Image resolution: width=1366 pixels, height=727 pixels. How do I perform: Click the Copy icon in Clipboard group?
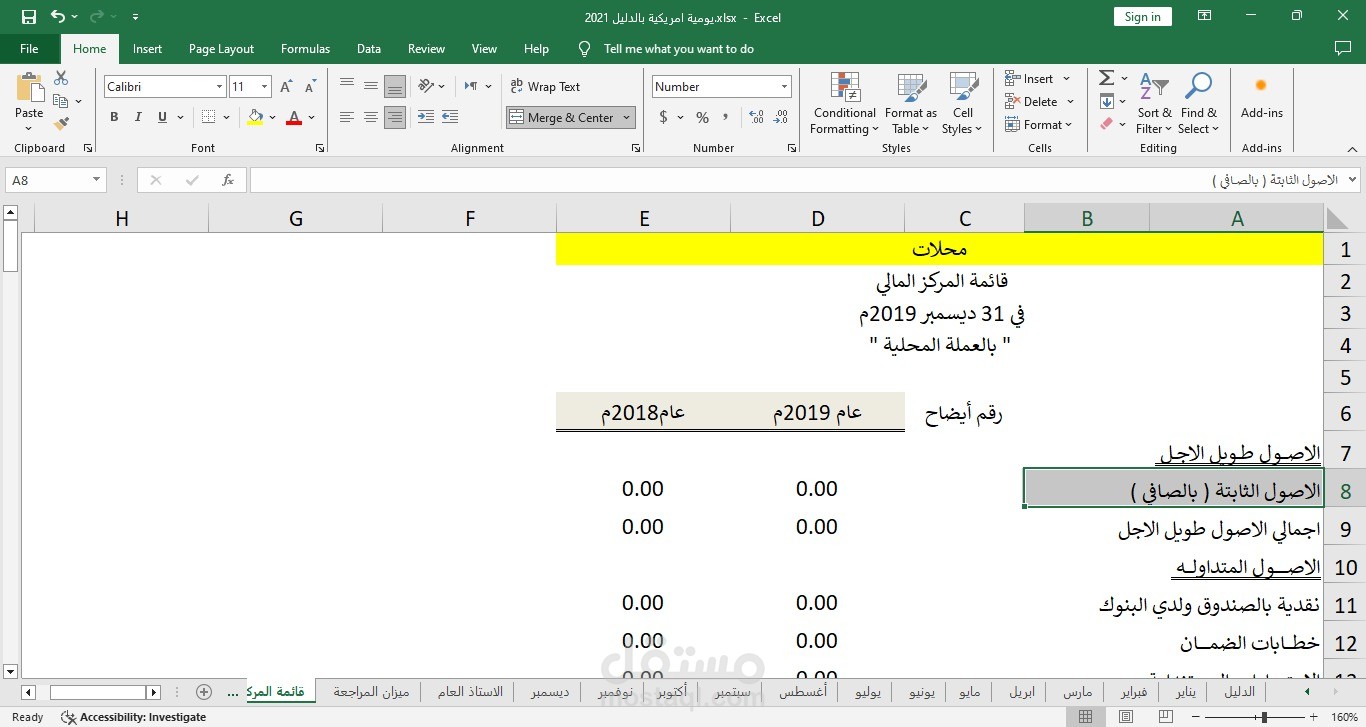[61, 101]
